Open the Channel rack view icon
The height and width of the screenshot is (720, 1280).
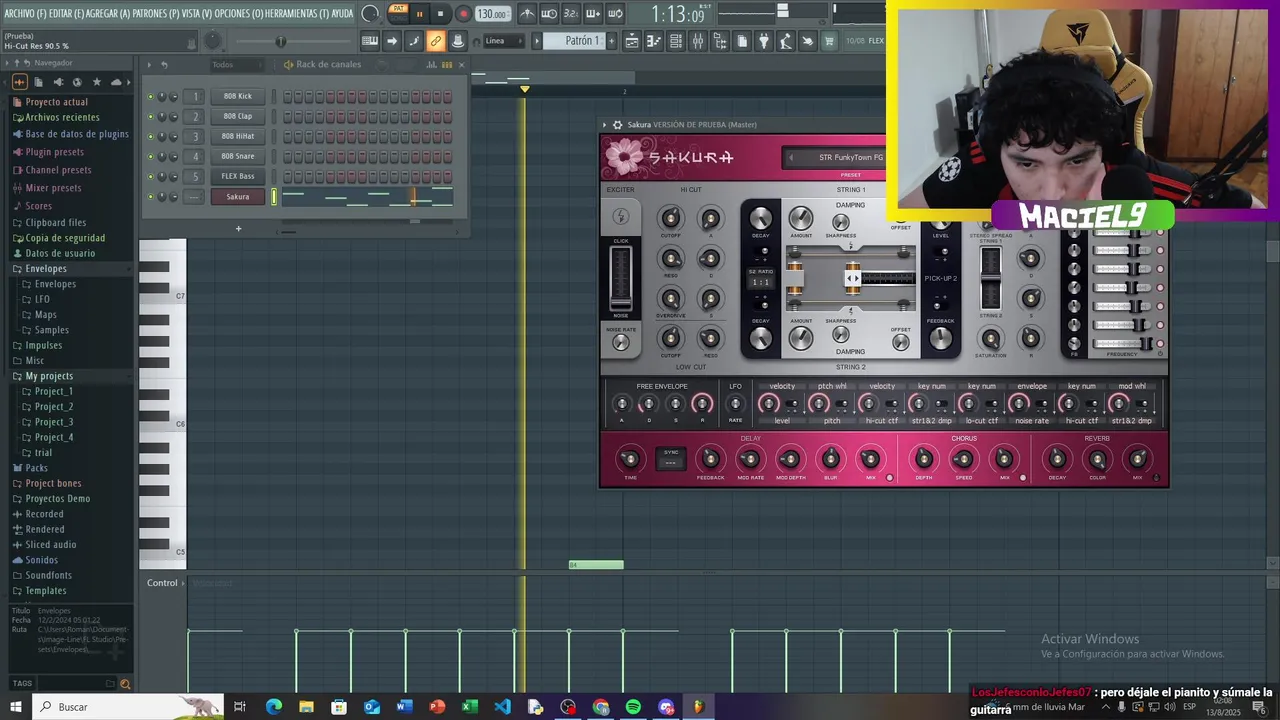676,41
